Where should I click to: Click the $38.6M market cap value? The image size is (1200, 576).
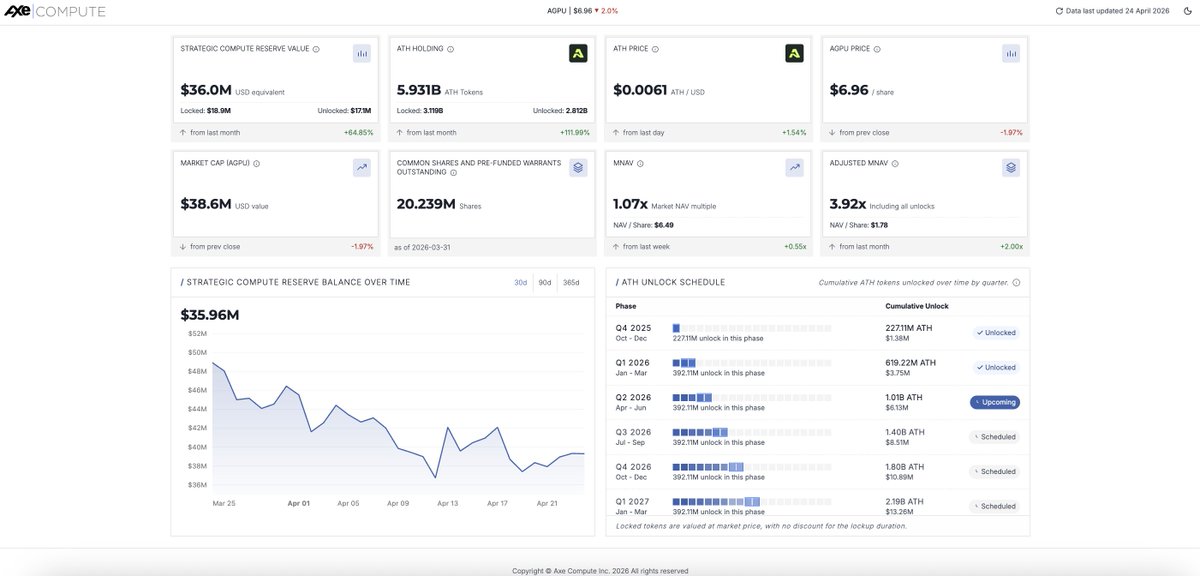206,204
